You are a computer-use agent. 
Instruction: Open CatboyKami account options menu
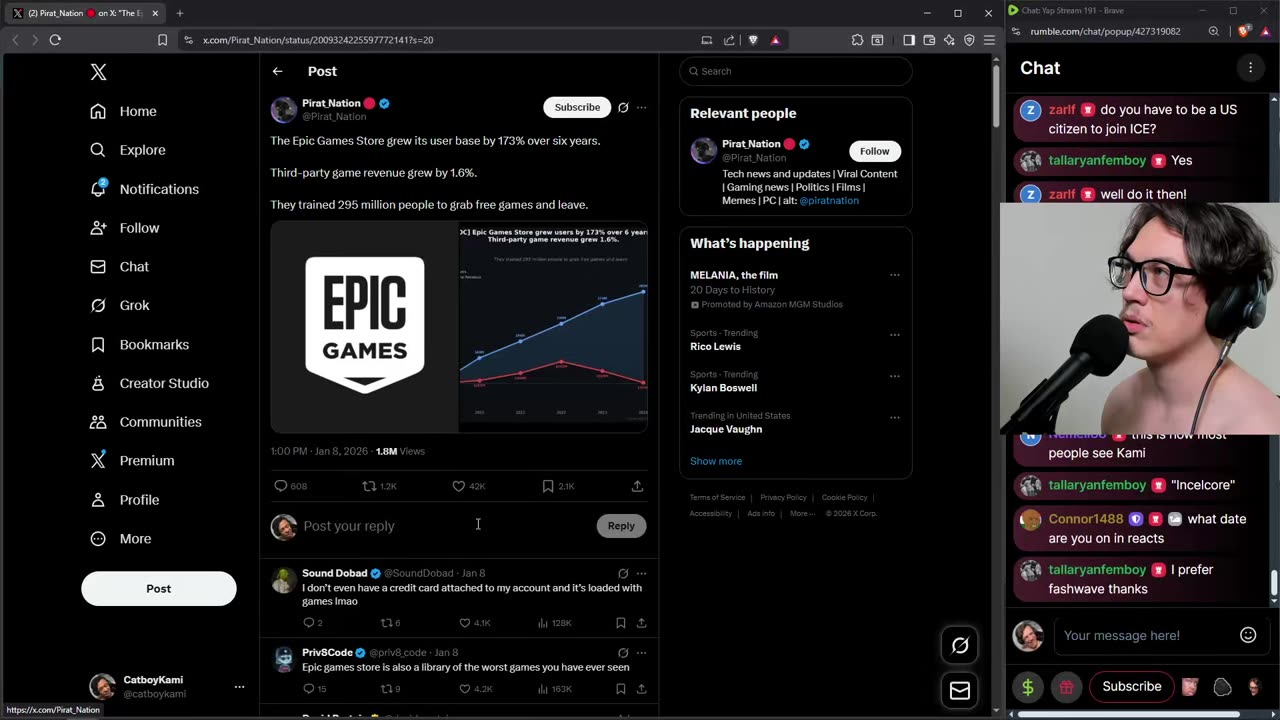point(239,687)
